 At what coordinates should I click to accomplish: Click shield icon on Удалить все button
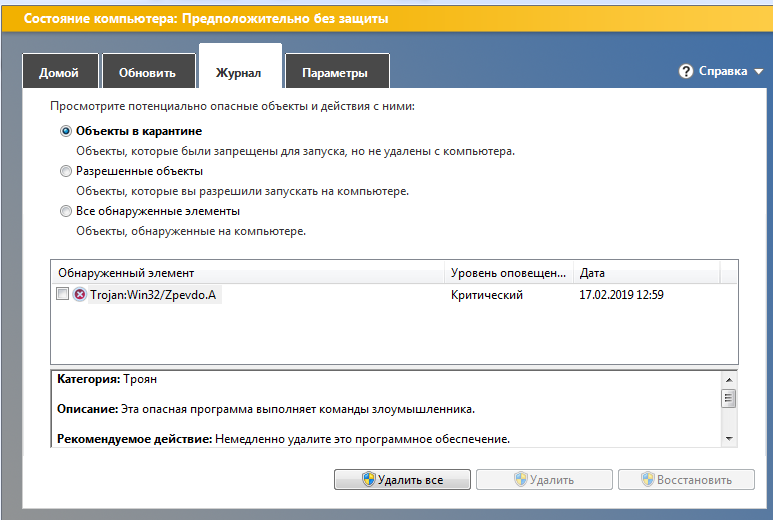click(368, 479)
